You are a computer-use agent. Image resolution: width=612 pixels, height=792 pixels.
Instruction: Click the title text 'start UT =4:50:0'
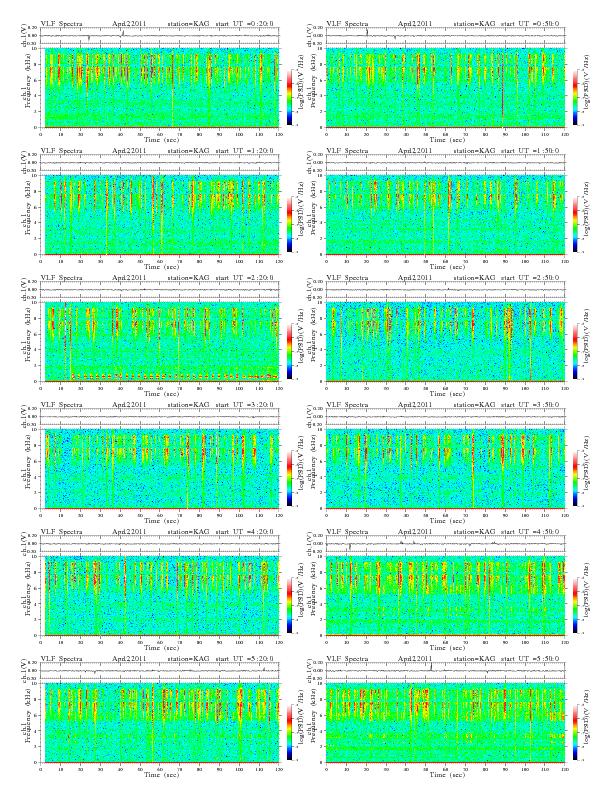click(x=530, y=532)
